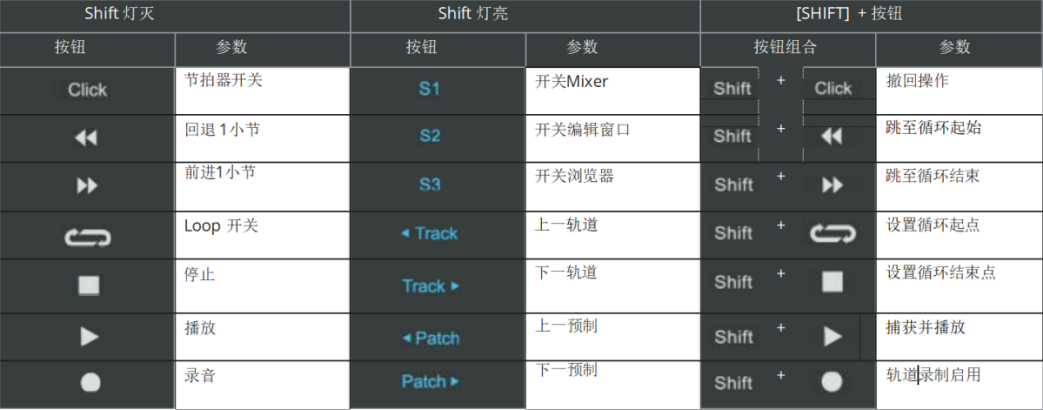Click the play triangle in first column

[89, 336]
